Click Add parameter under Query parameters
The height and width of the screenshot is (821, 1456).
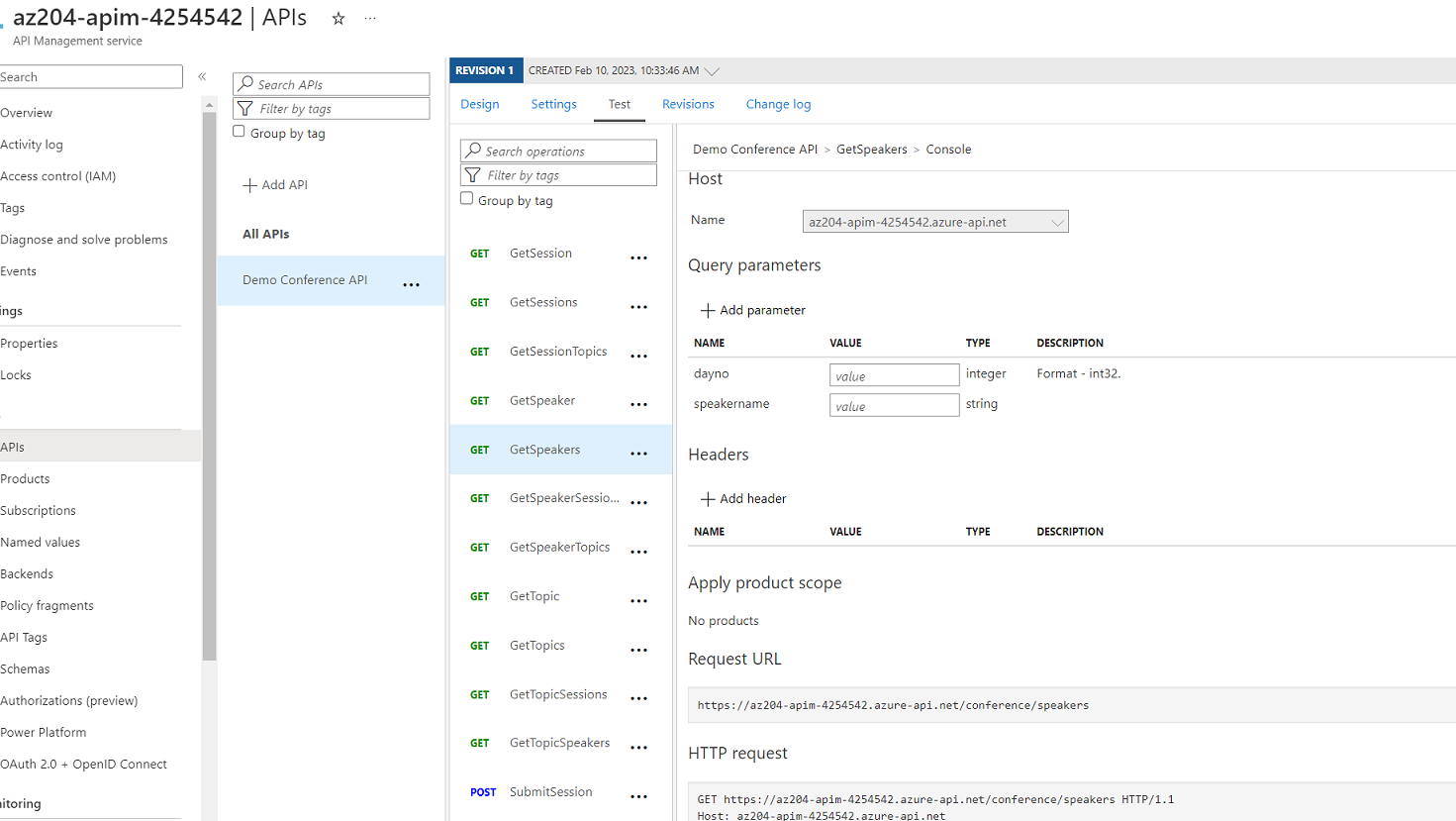(753, 310)
